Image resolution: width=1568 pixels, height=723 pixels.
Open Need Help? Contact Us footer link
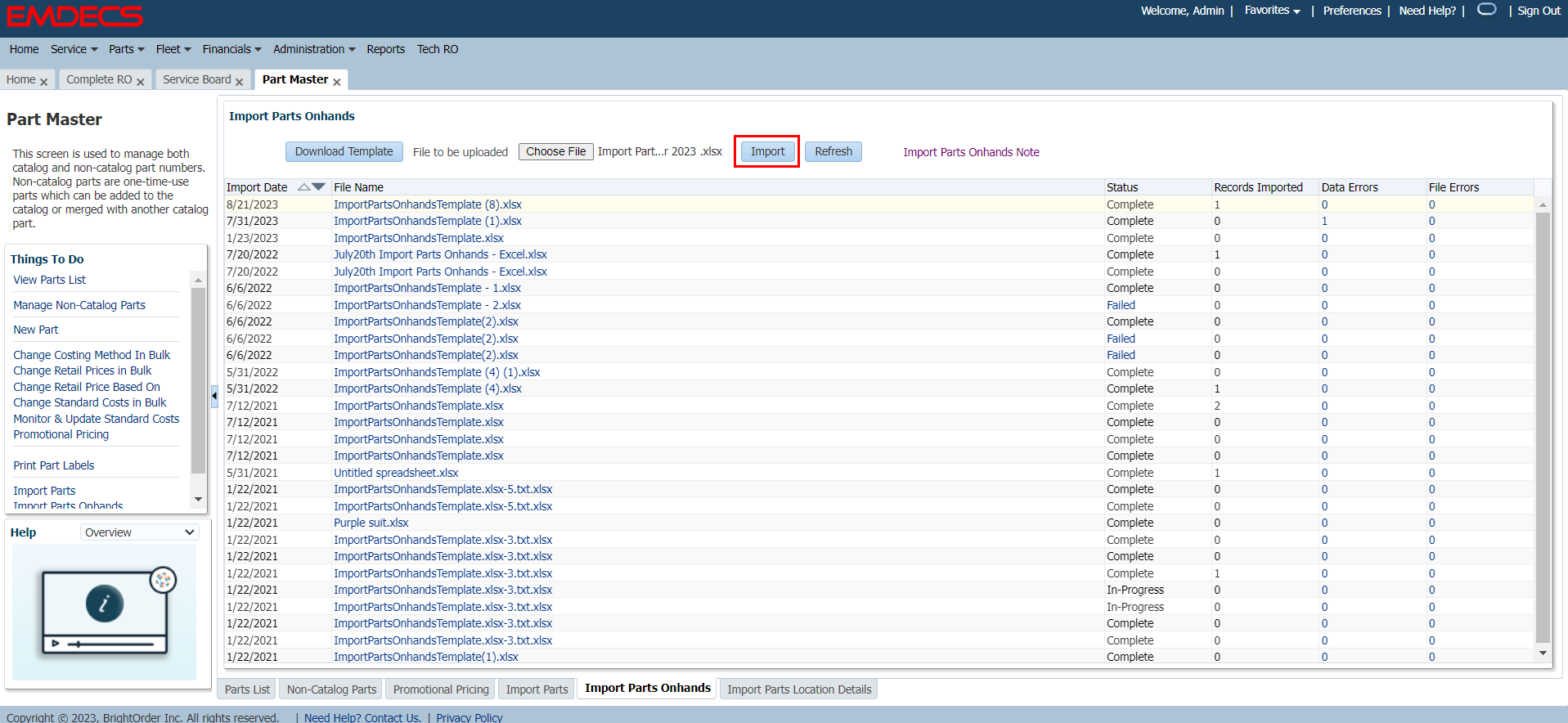pyautogui.click(x=362, y=717)
